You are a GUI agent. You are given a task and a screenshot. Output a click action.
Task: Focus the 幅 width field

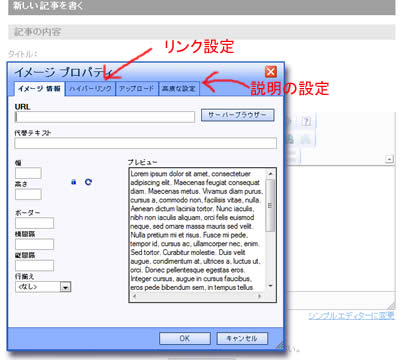click(x=28, y=173)
